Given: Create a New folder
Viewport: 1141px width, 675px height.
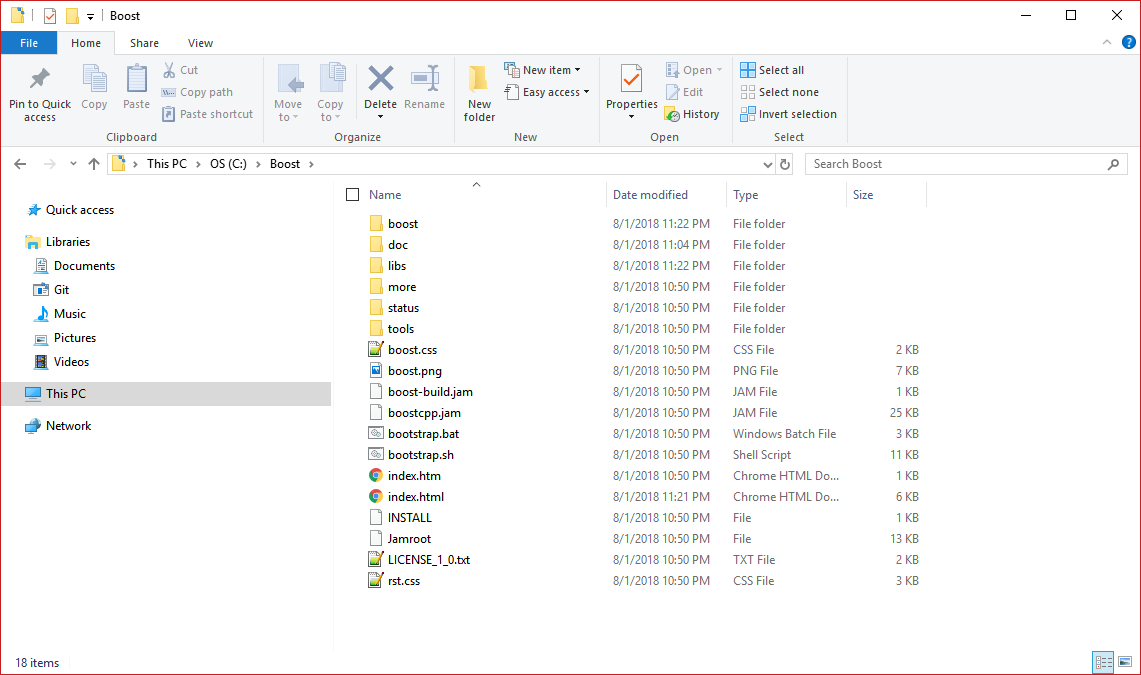Looking at the screenshot, I should (x=479, y=92).
